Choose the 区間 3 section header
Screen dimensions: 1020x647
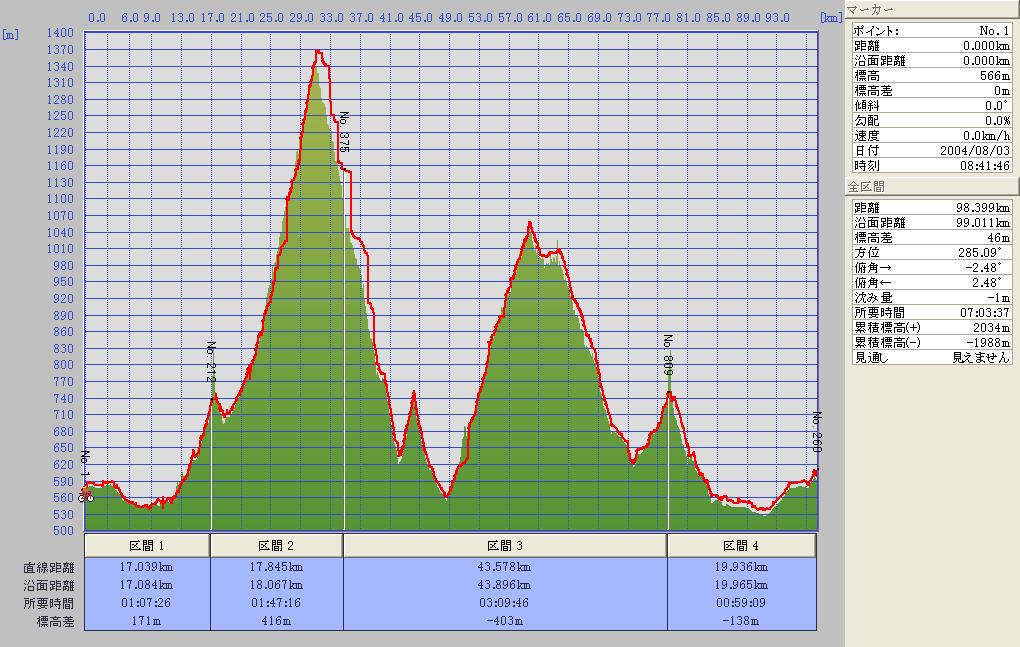pos(504,546)
